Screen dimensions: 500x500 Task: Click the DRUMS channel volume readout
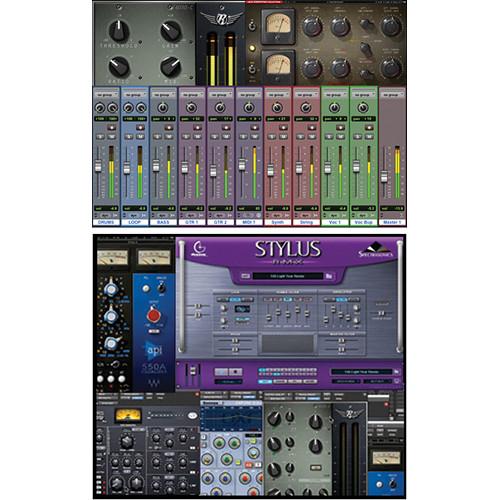pos(106,208)
